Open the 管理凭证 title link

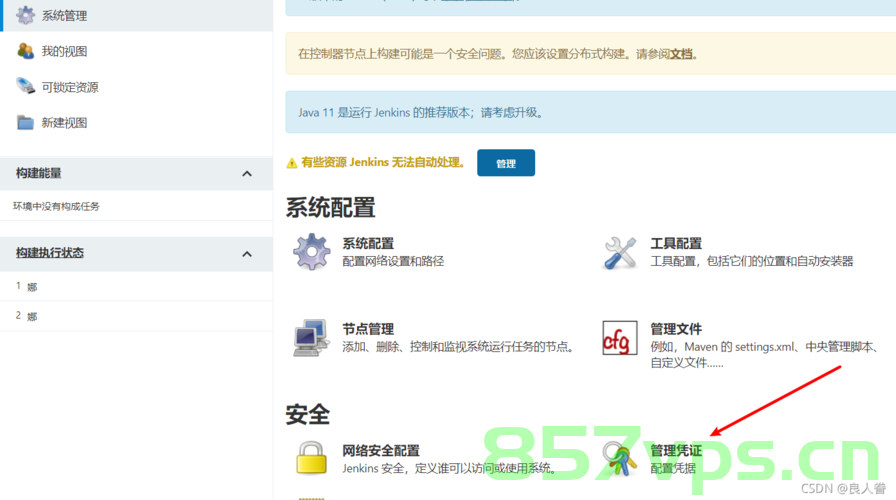pyautogui.click(x=676, y=451)
